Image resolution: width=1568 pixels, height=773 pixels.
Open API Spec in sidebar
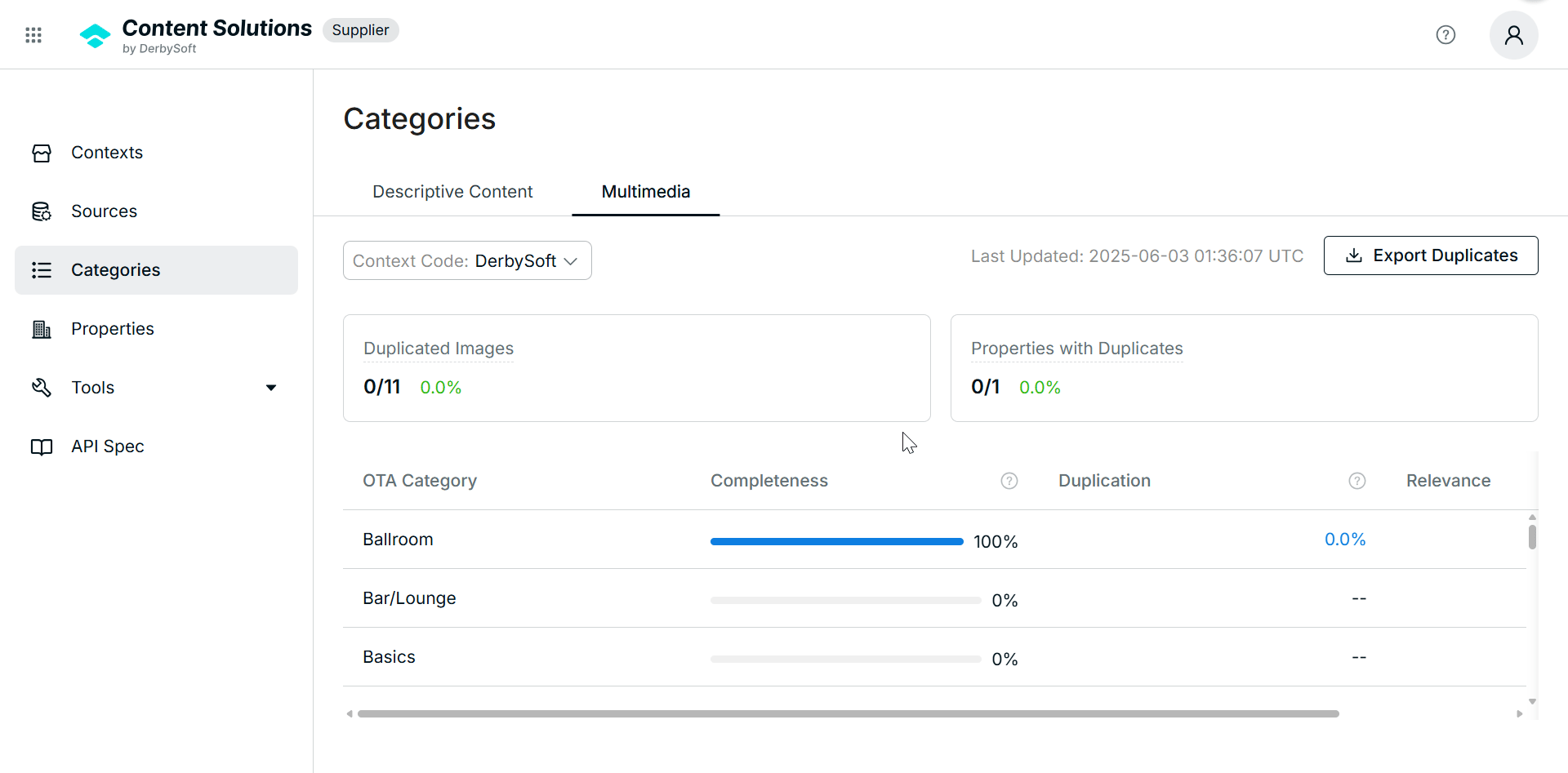(x=156, y=446)
